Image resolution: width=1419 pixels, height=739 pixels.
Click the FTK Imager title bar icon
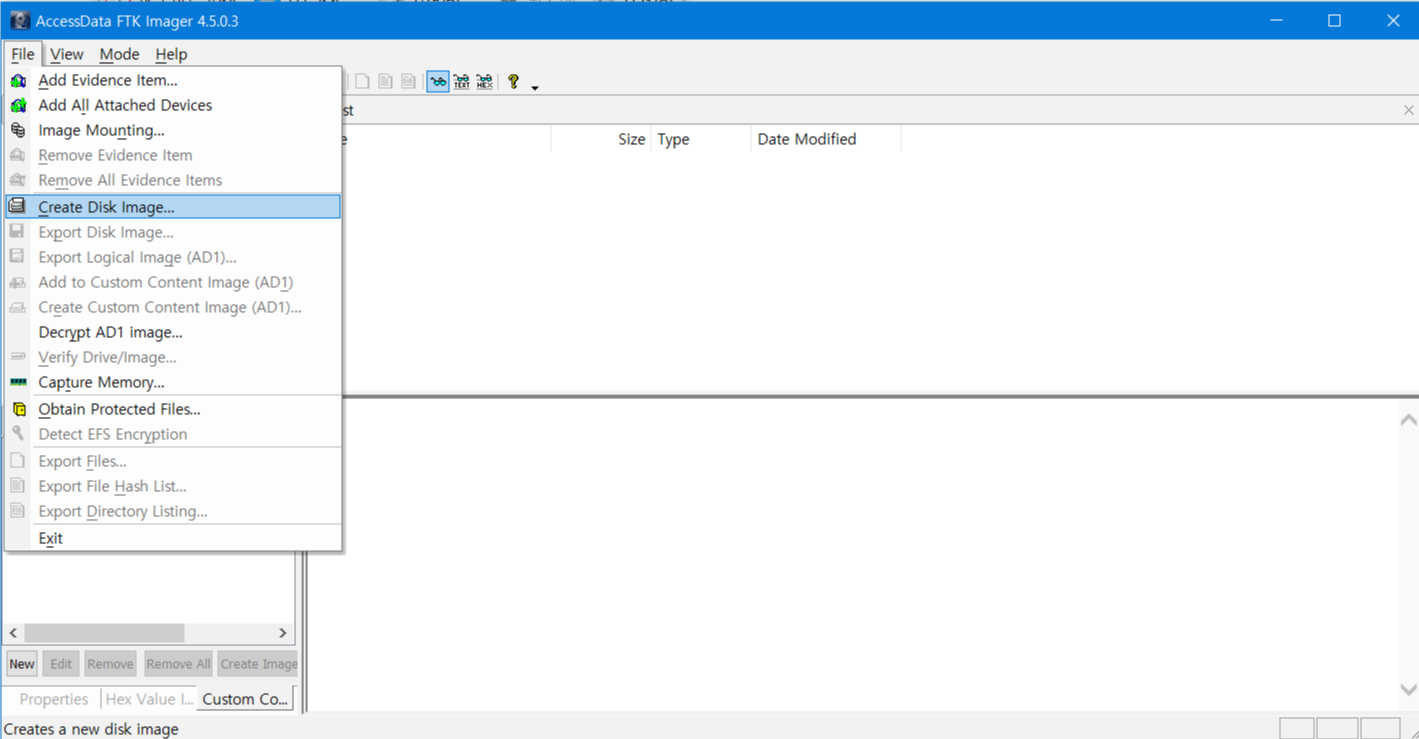(x=19, y=20)
